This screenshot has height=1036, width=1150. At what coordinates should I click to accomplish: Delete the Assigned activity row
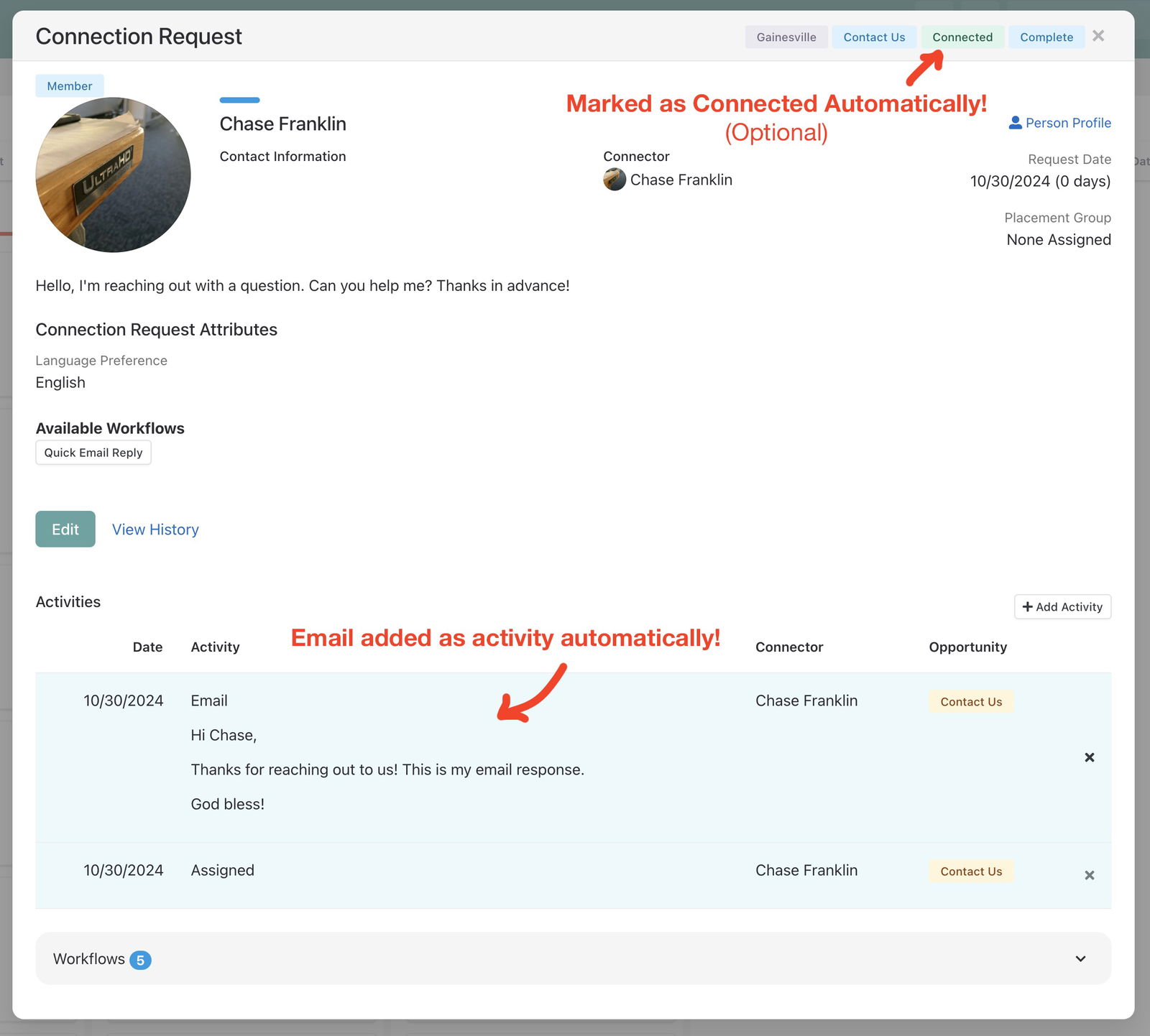click(x=1090, y=875)
